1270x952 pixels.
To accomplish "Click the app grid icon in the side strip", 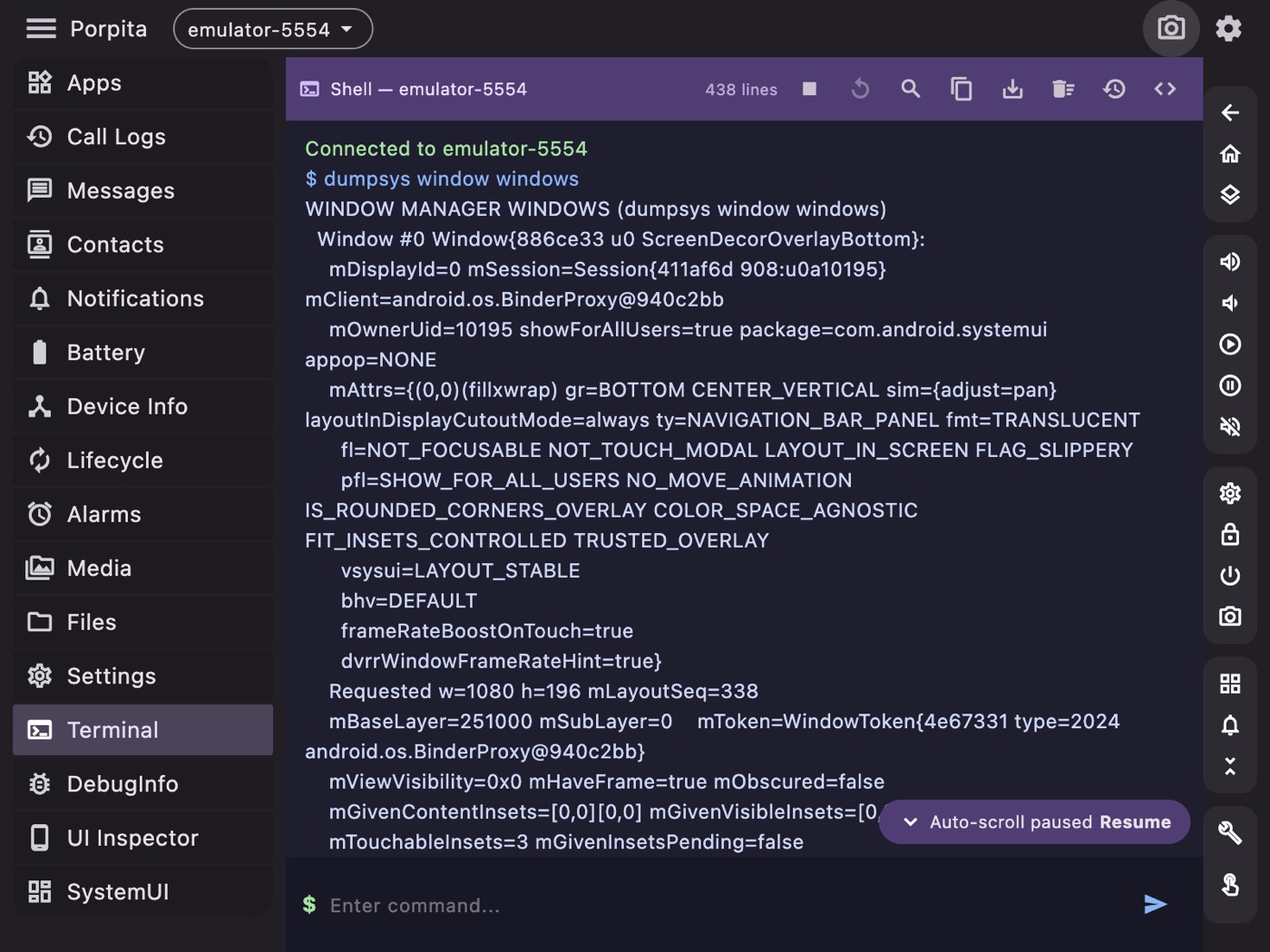I will [1230, 684].
